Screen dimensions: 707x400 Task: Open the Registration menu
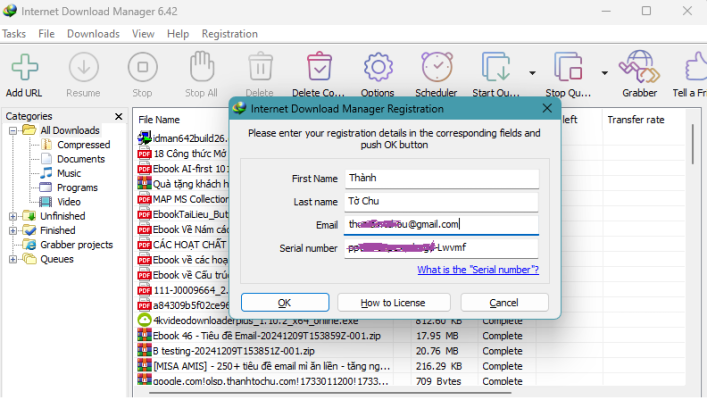coord(229,33)
